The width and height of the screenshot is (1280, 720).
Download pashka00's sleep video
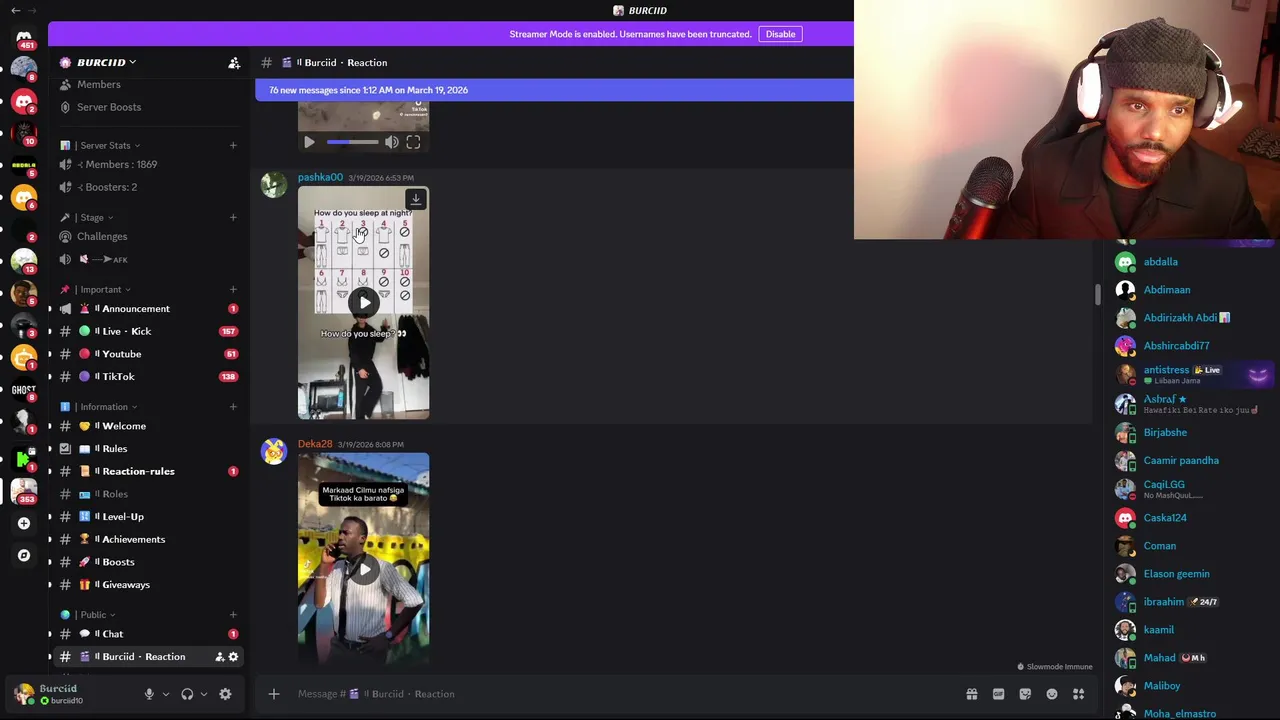(x=415, y=200)
